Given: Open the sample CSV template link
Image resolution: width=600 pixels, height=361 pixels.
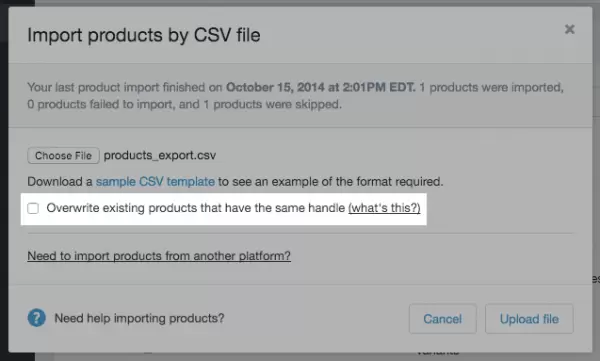Looking at the screenshot, I should tap(155, 181).
